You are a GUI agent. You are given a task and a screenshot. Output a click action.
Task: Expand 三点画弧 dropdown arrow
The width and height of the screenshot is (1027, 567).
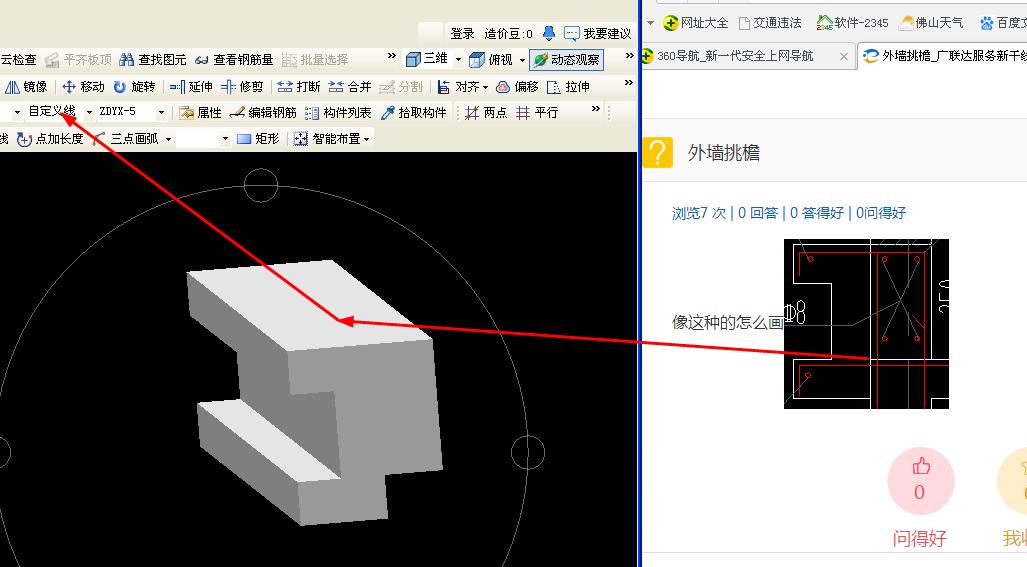point(168,139)
